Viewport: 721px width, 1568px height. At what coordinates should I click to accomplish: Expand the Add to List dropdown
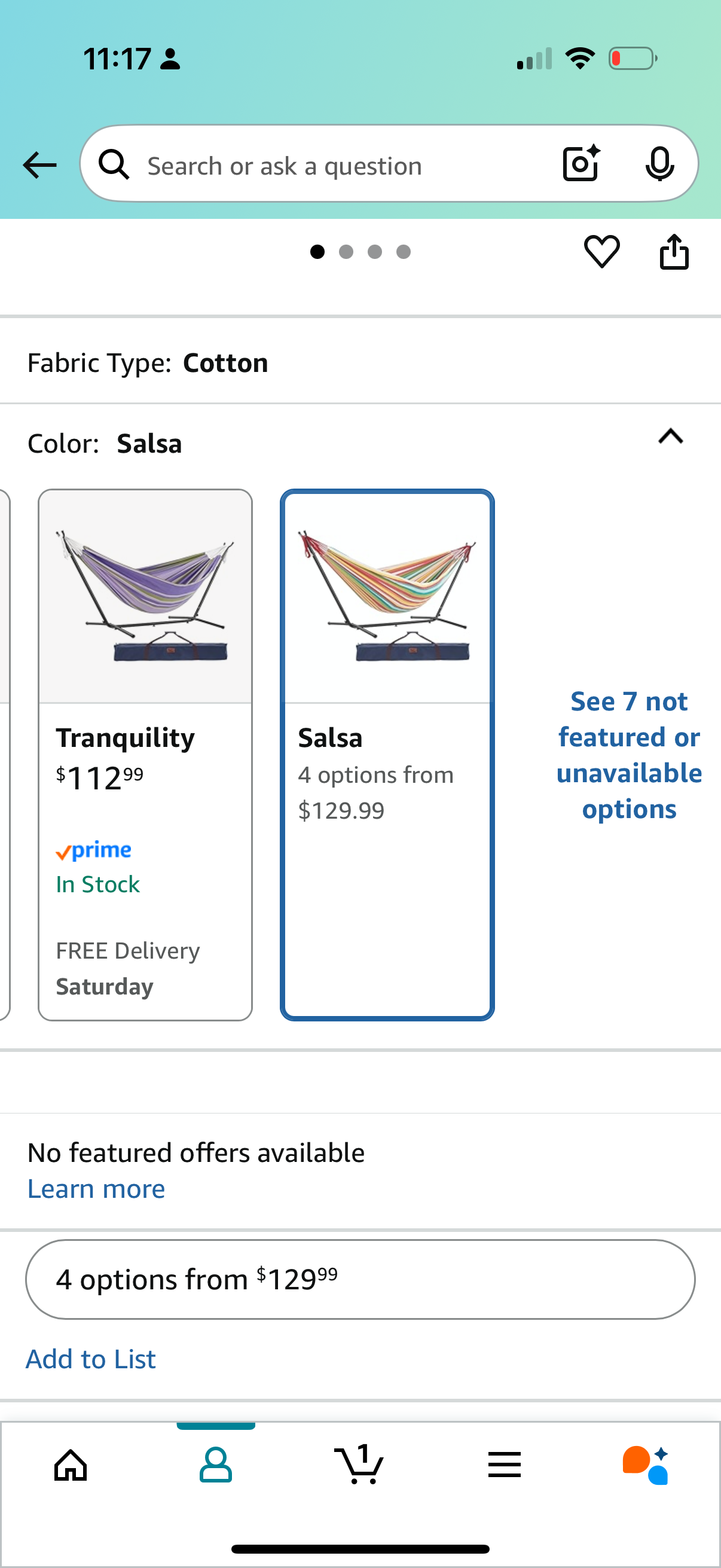[x=91, y=1359]
